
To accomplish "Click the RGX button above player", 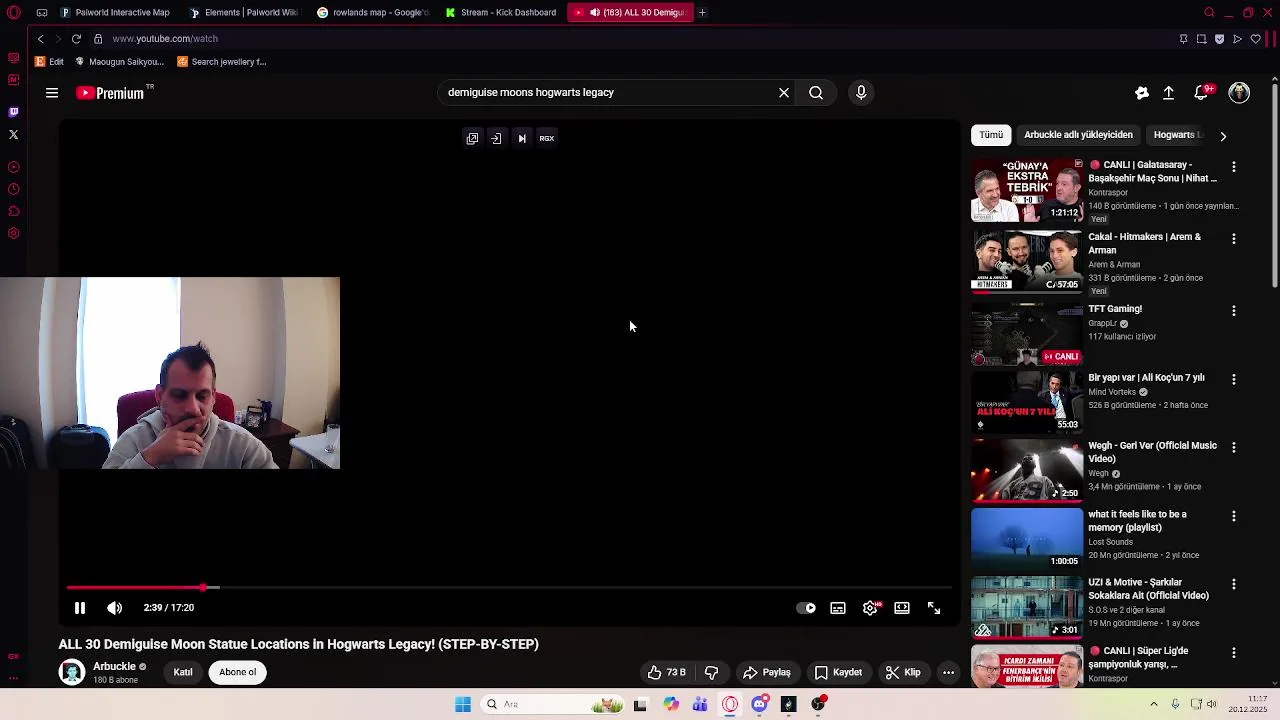I will coord(547,139).
